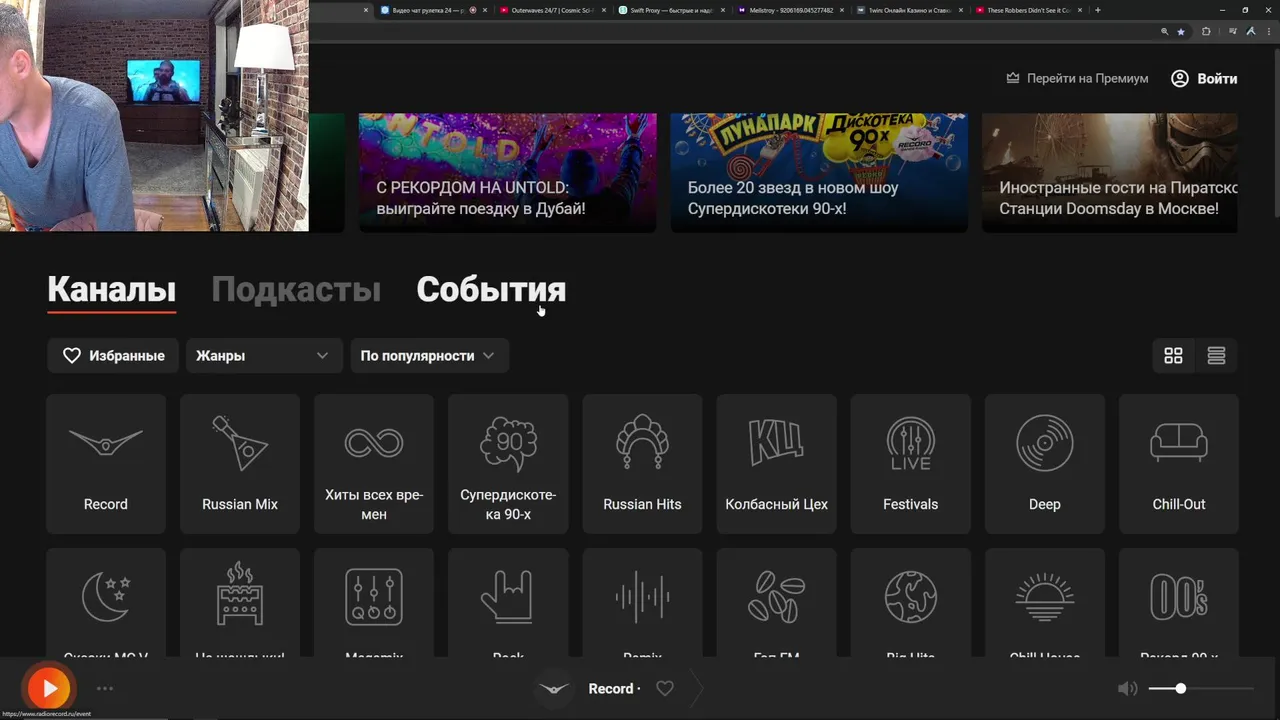Viewport: 1280px width, 720px height.
Task: Click the Войти login button
Action: [1204, 78]
